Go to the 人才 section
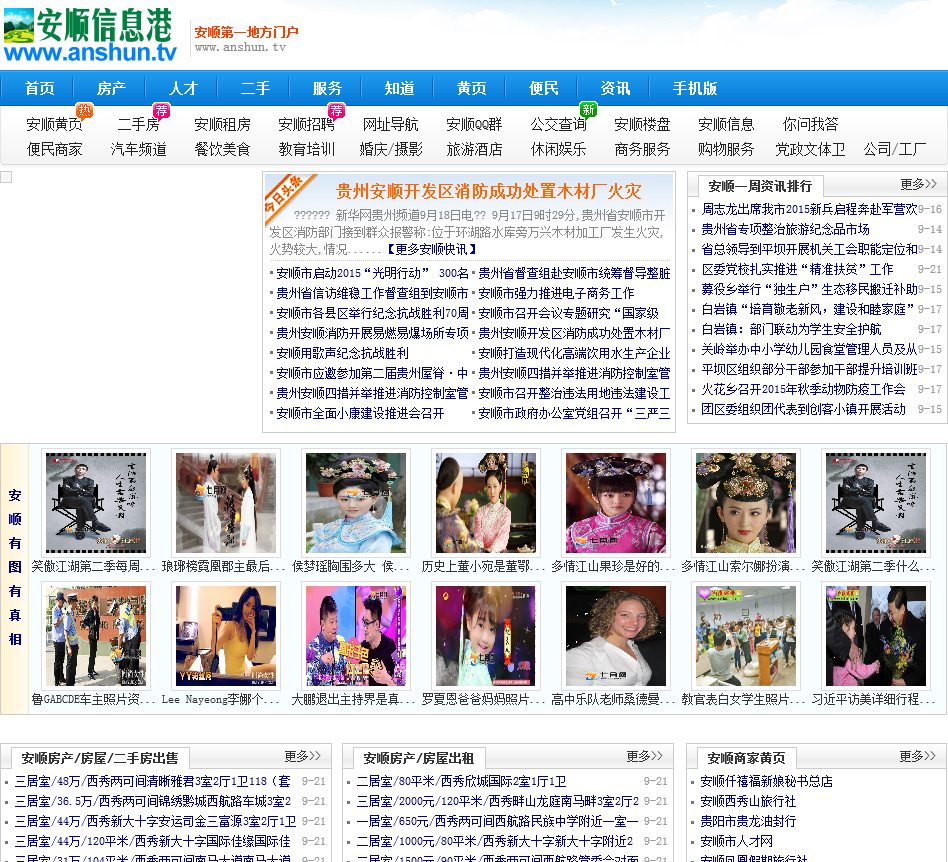Screen dimensions: 948x862 point(184,88)
